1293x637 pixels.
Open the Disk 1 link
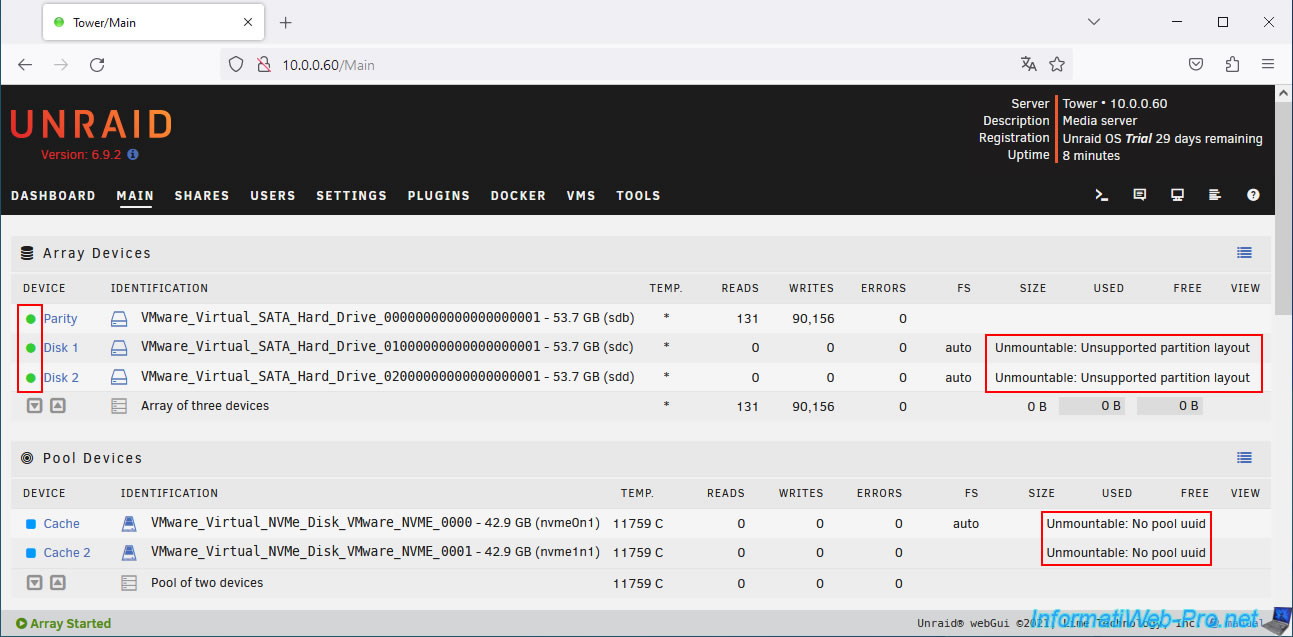point(61,348)
